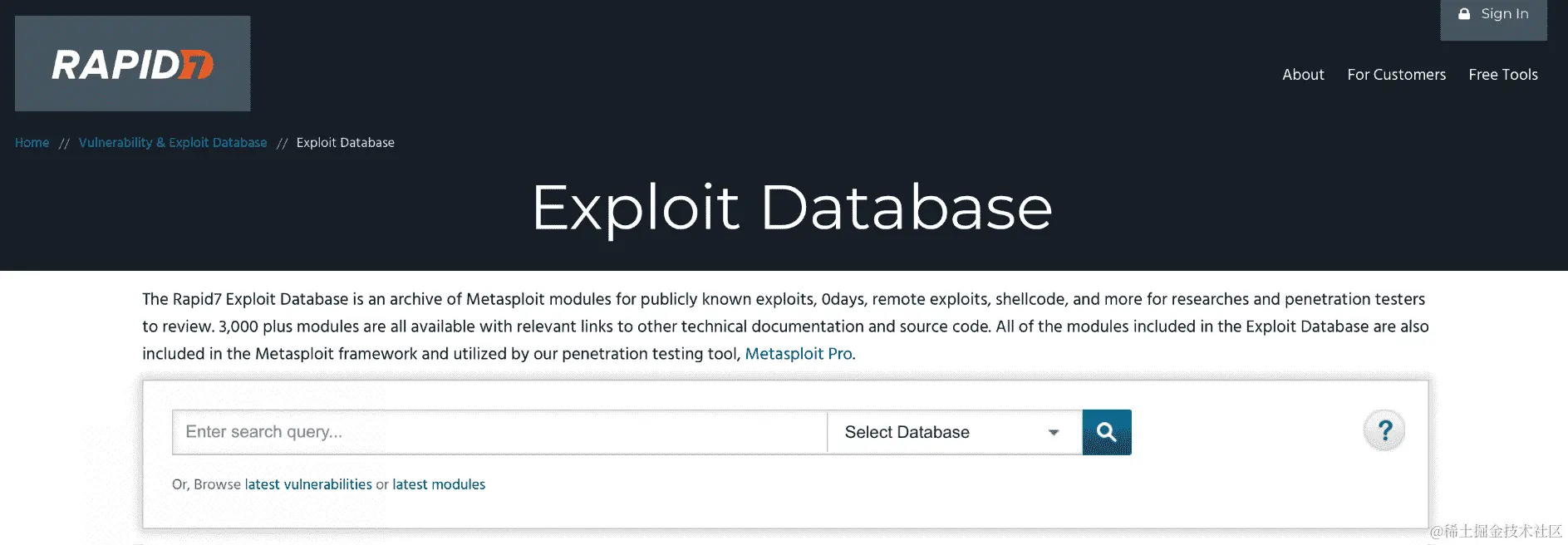Browse the latest modules link
Image resolution: width=1568 pixels, height=545 pixels.
(439, 484)
